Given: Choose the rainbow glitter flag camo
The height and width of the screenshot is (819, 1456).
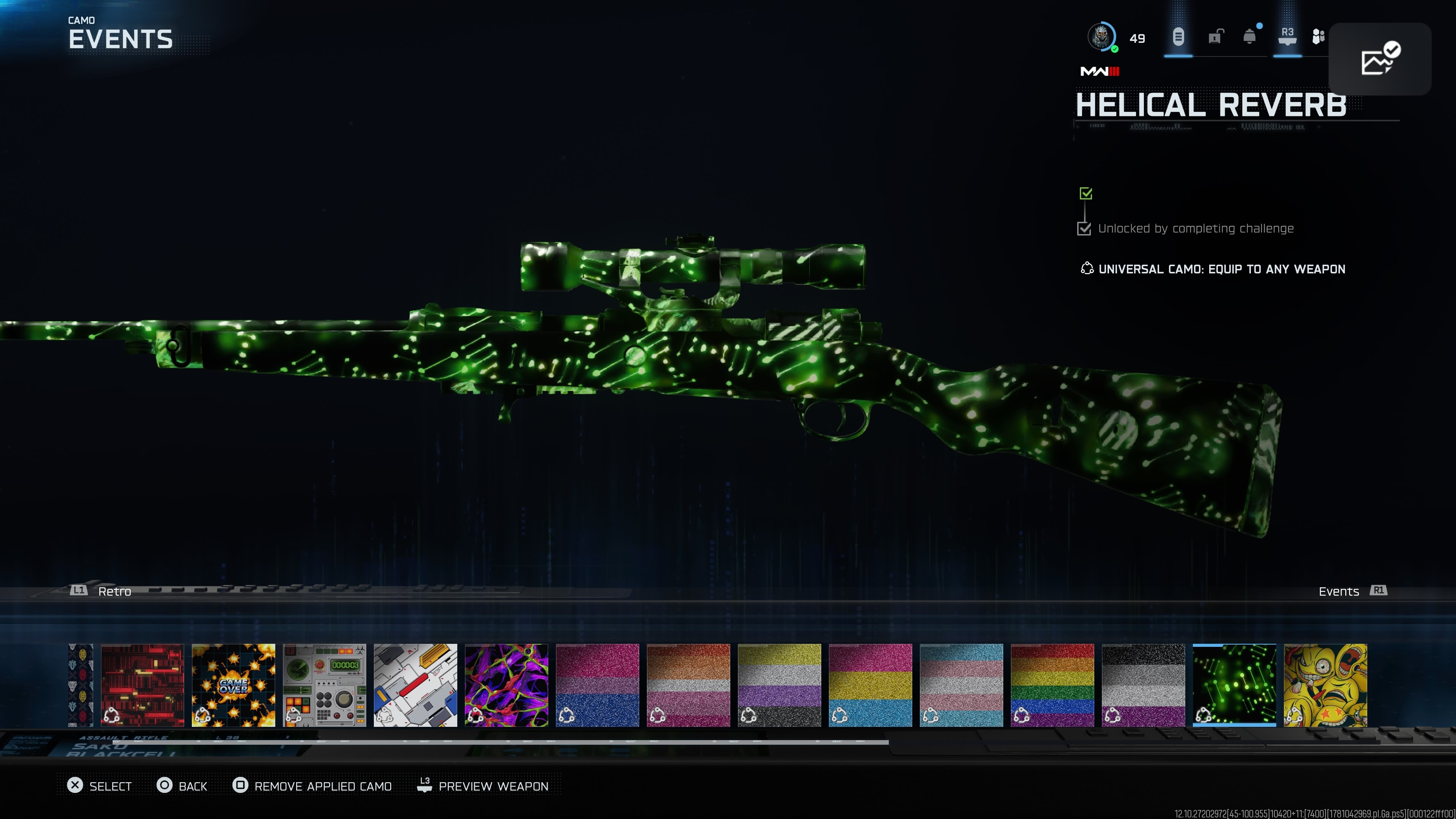Looking at the screenshot, I should [1053, 685].
